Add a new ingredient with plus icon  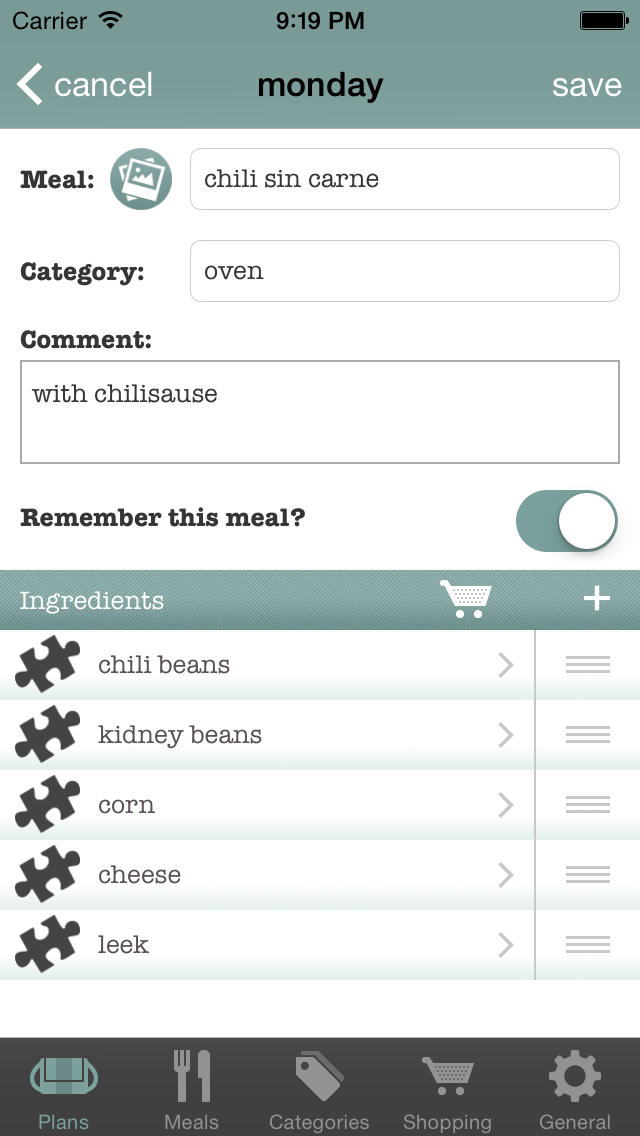(597, 599)
